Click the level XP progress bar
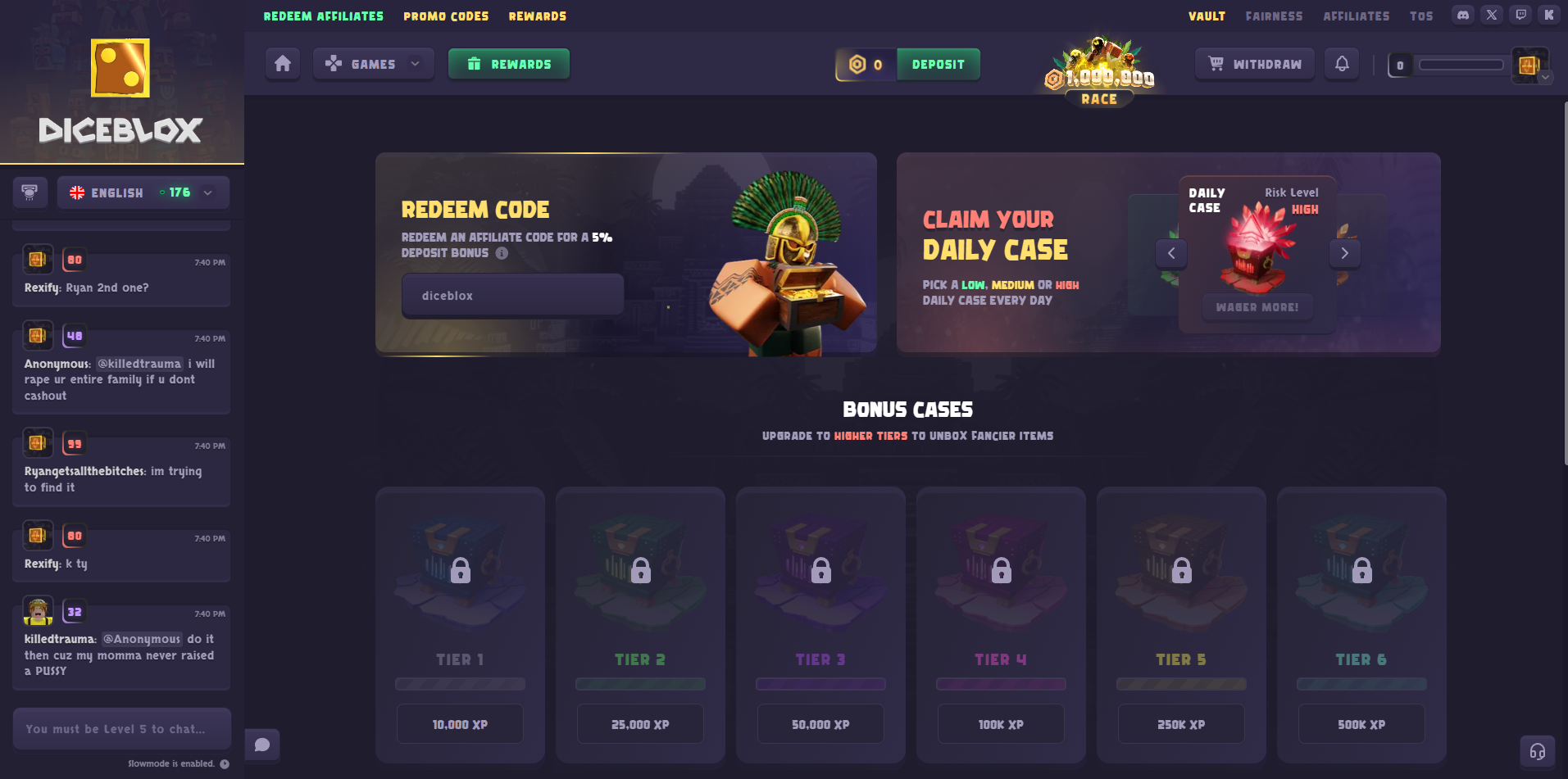 point(1461,65)
